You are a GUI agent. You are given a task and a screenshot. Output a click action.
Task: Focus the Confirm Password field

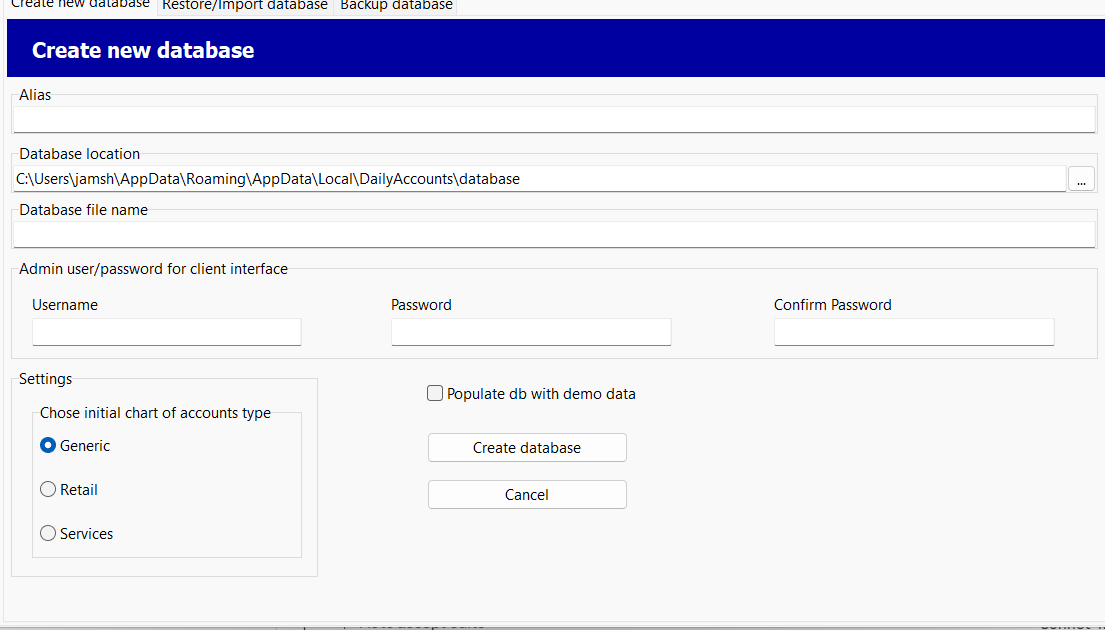pyautogui.click(x=914, y=332)
